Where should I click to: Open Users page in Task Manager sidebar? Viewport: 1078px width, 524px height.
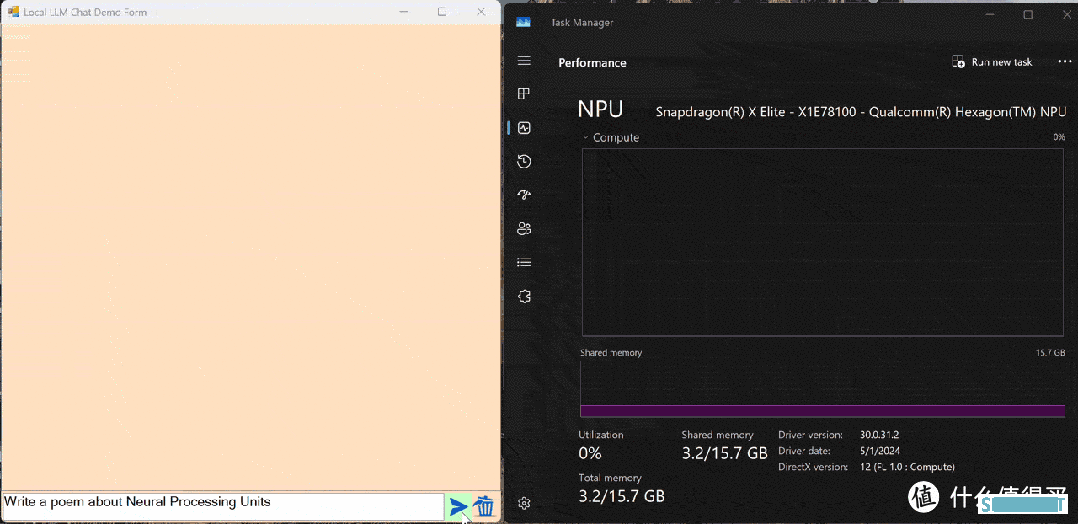[x=524, y=228]
